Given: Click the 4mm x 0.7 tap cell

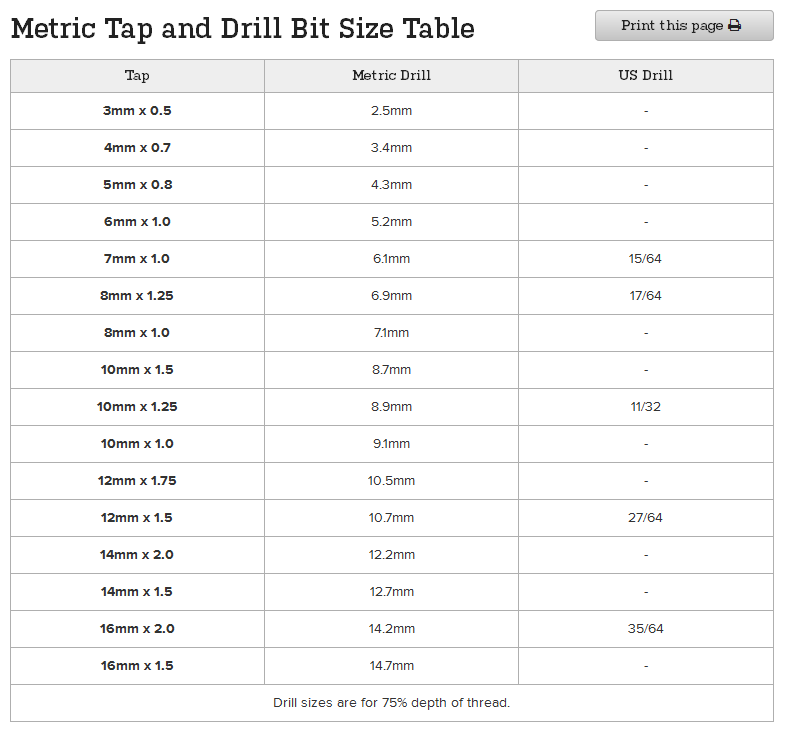Looking at the screenshot, I should [x=137, y=148].
